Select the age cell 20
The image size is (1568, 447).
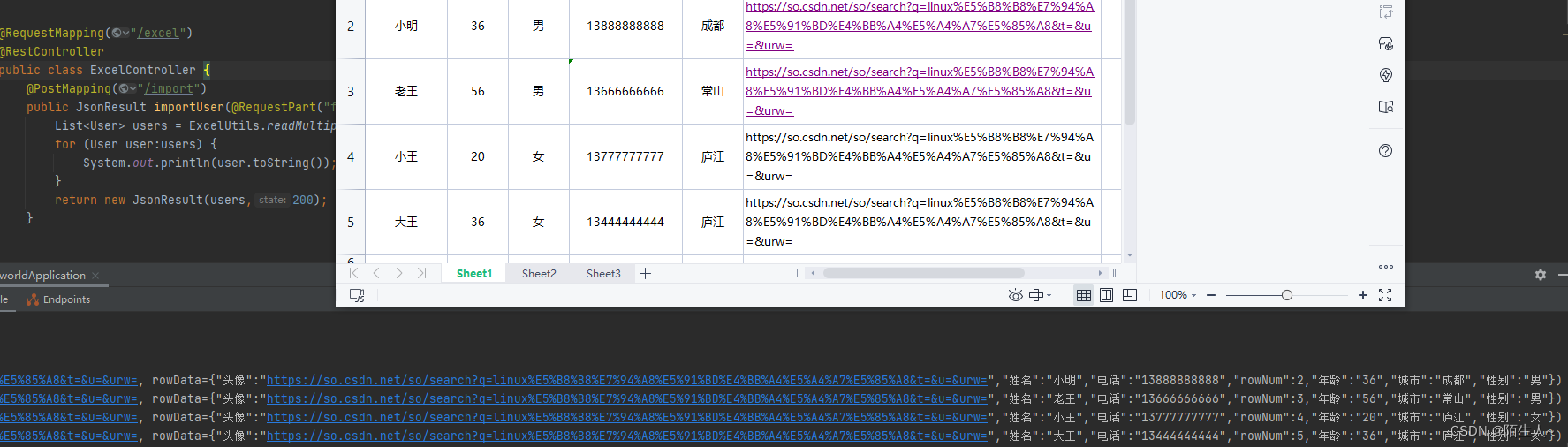[478, 157]
